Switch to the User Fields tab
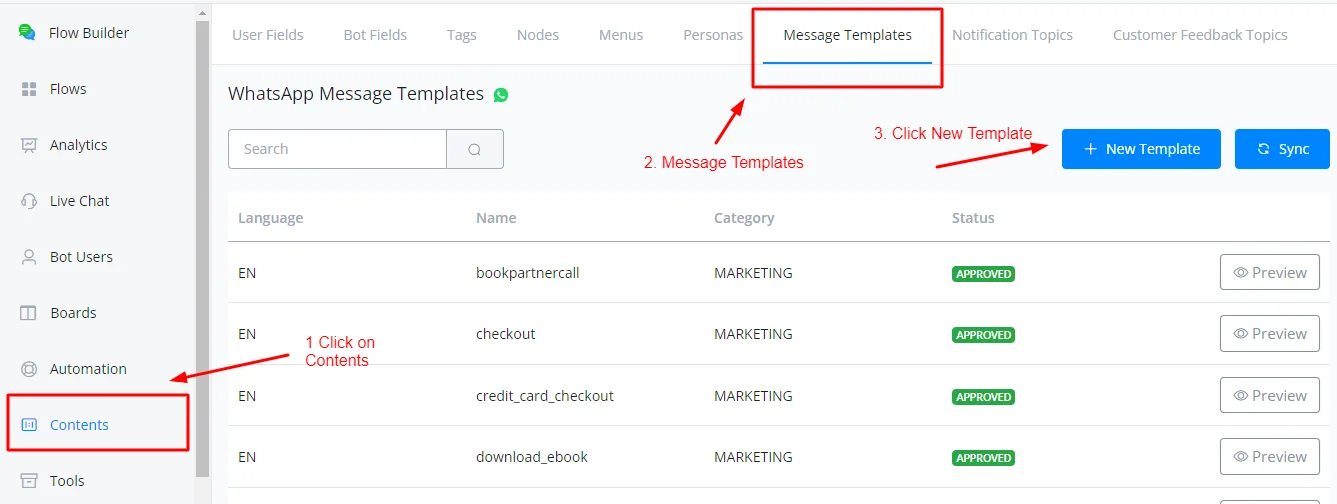The image size is (1337, 504). click(268, 34)
